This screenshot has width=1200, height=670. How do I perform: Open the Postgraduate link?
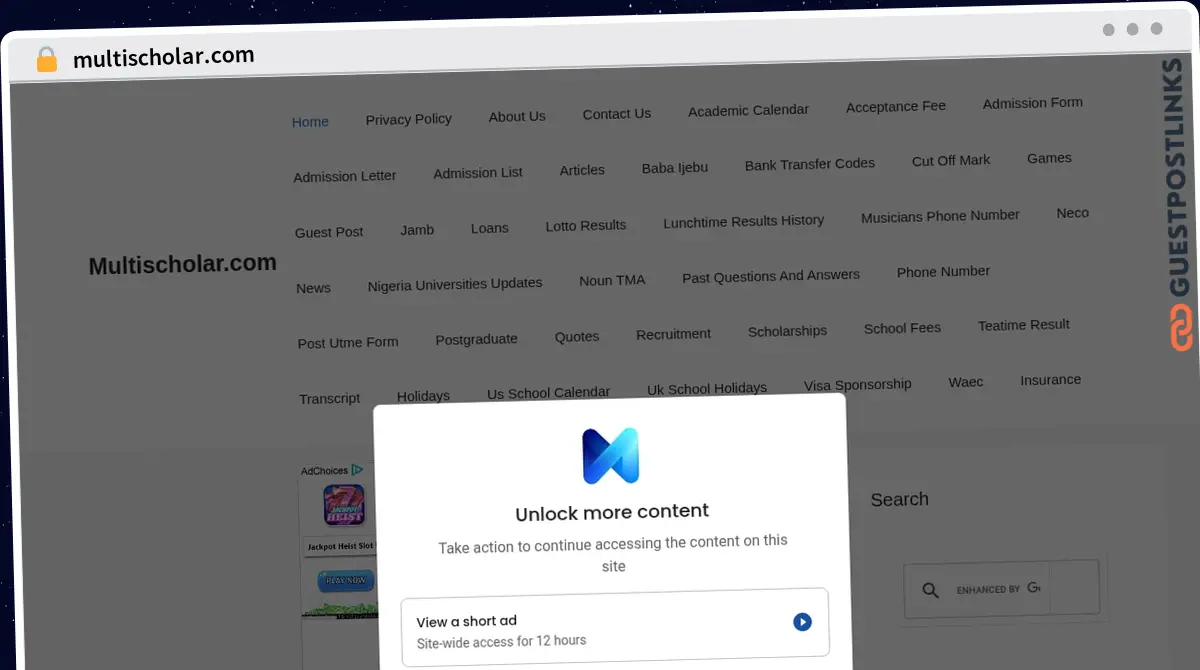pos(476,340)
